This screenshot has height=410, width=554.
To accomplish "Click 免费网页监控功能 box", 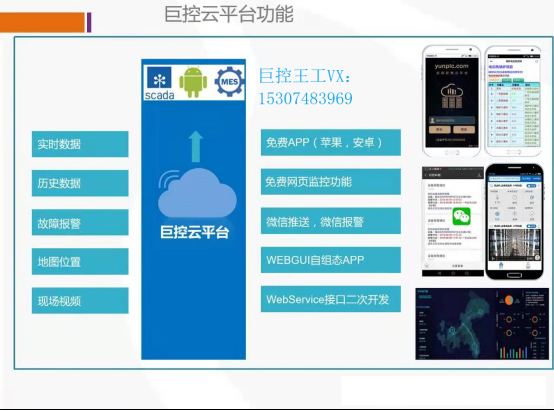I will [x=331, y=182].
